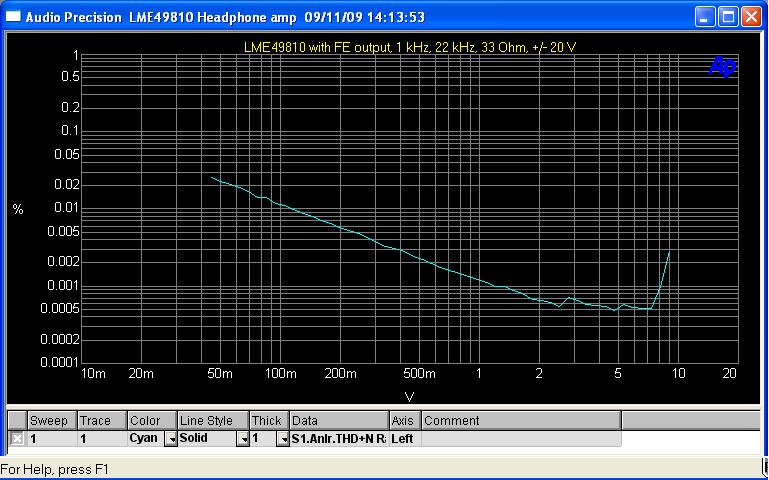Maximize the Audio Precision window
769x480 pixels.
click(728, 18)
